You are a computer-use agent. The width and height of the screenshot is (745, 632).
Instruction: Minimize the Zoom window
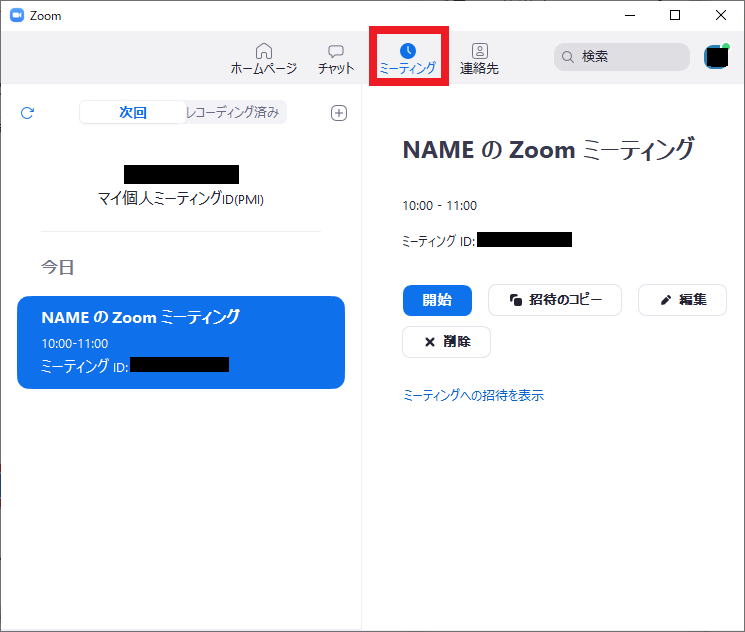[630, 15]
